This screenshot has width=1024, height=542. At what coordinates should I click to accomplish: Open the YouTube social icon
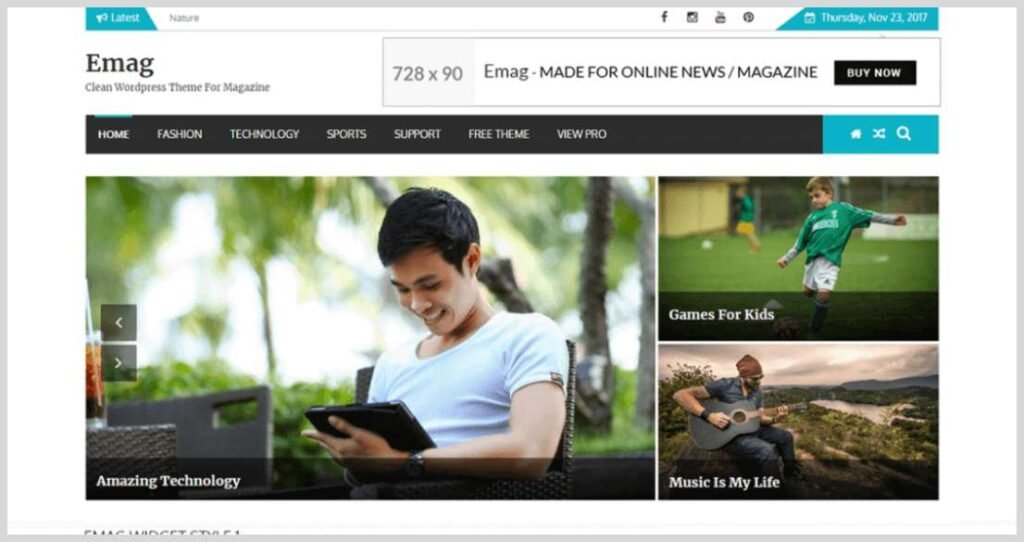[x=720, y=18]
